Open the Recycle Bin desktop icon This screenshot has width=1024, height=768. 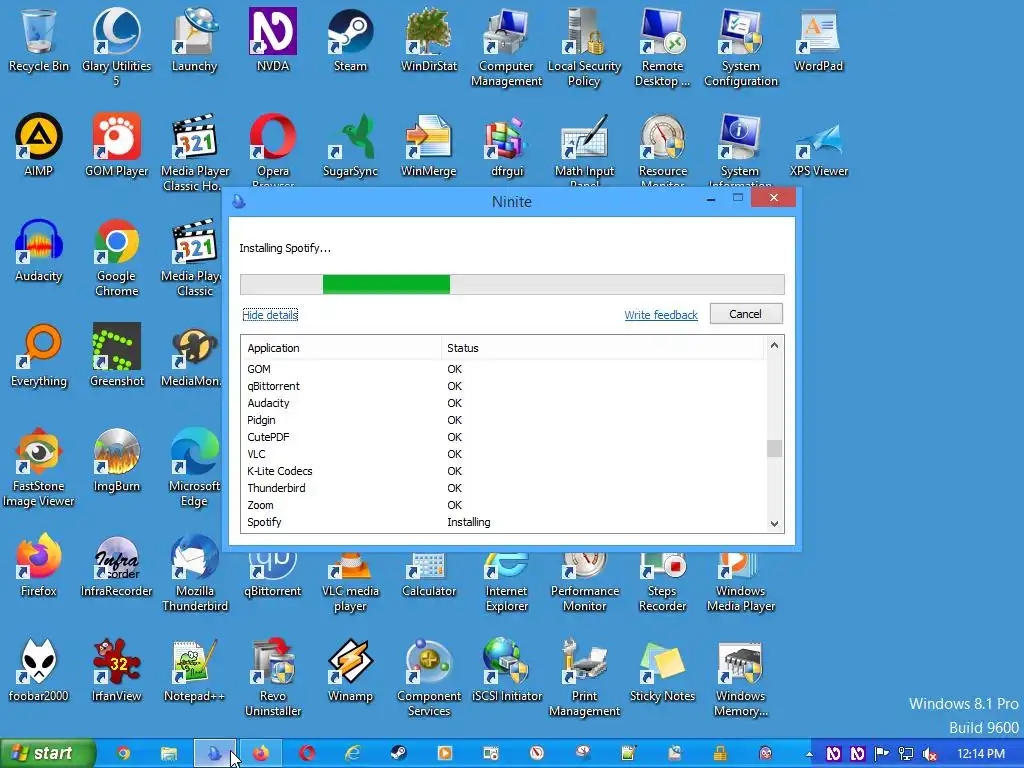tap(39, 39)
